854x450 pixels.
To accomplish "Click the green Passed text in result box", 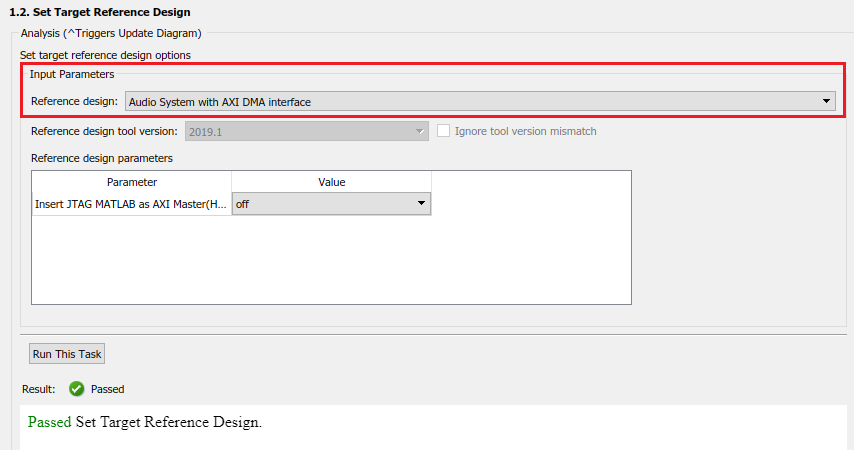I will click(x=50, y=422).
